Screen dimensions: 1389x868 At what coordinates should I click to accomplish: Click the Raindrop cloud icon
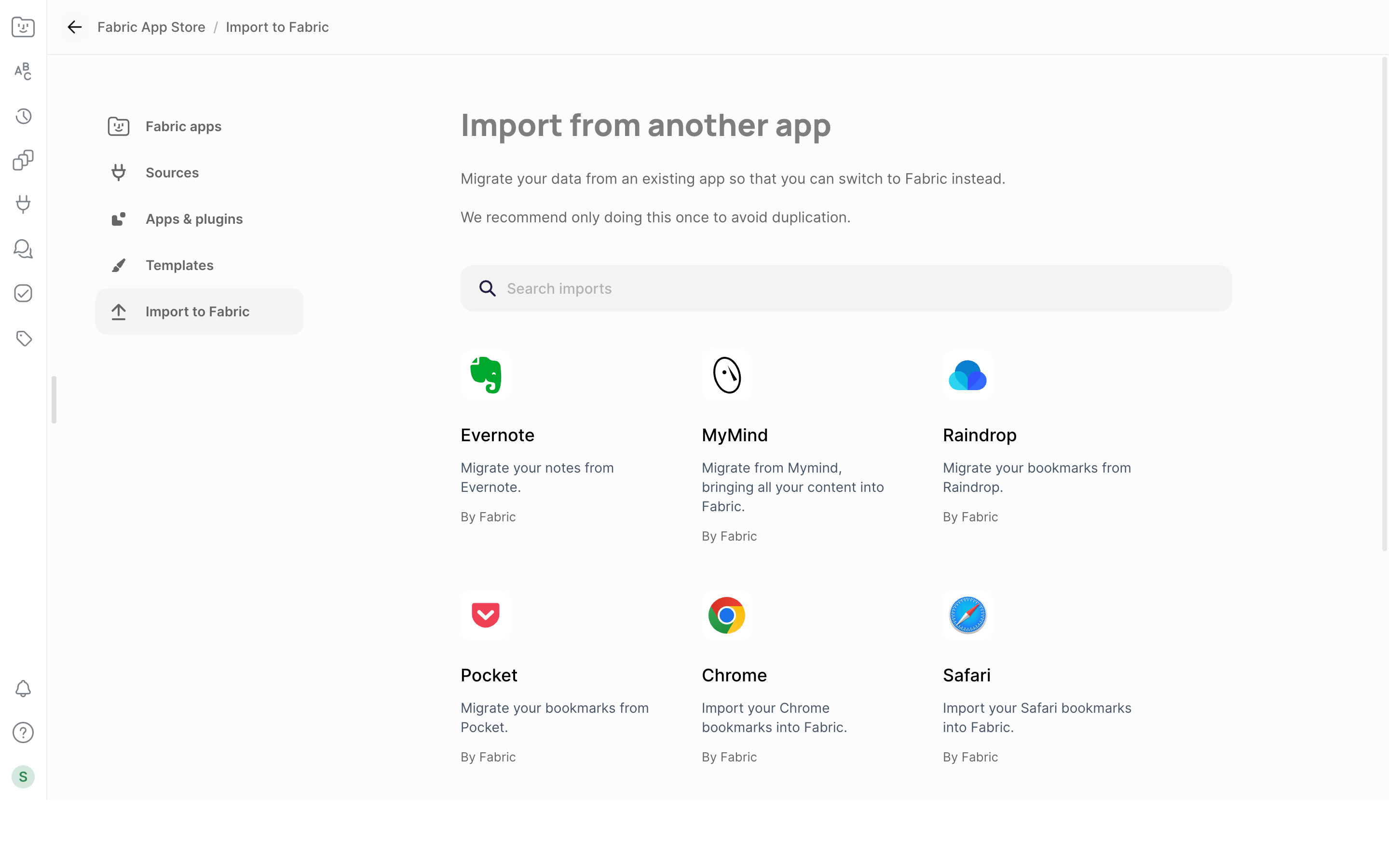point(967,375)
